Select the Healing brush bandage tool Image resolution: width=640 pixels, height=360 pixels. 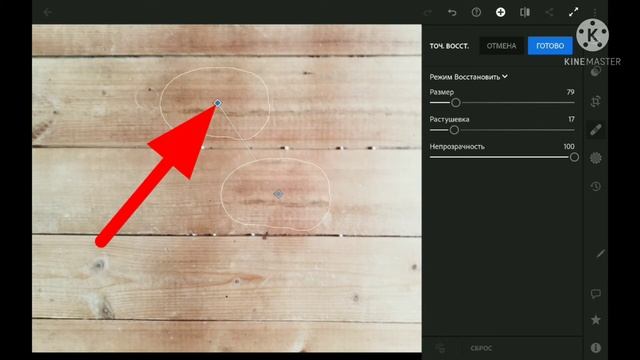pos(596,130)
